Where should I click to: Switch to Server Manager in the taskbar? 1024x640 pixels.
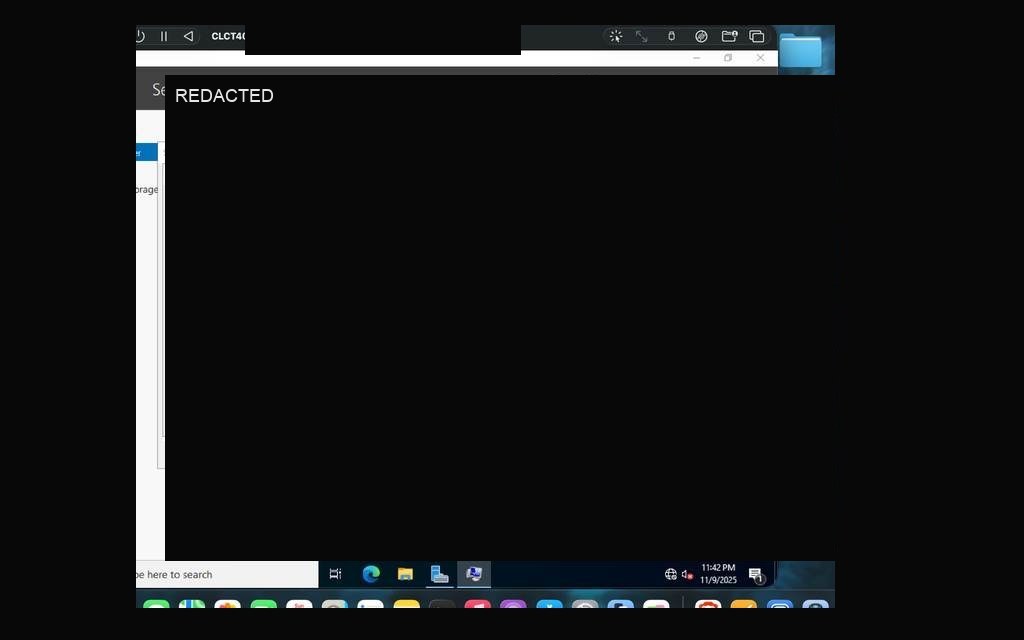click(x=440, y=574)
